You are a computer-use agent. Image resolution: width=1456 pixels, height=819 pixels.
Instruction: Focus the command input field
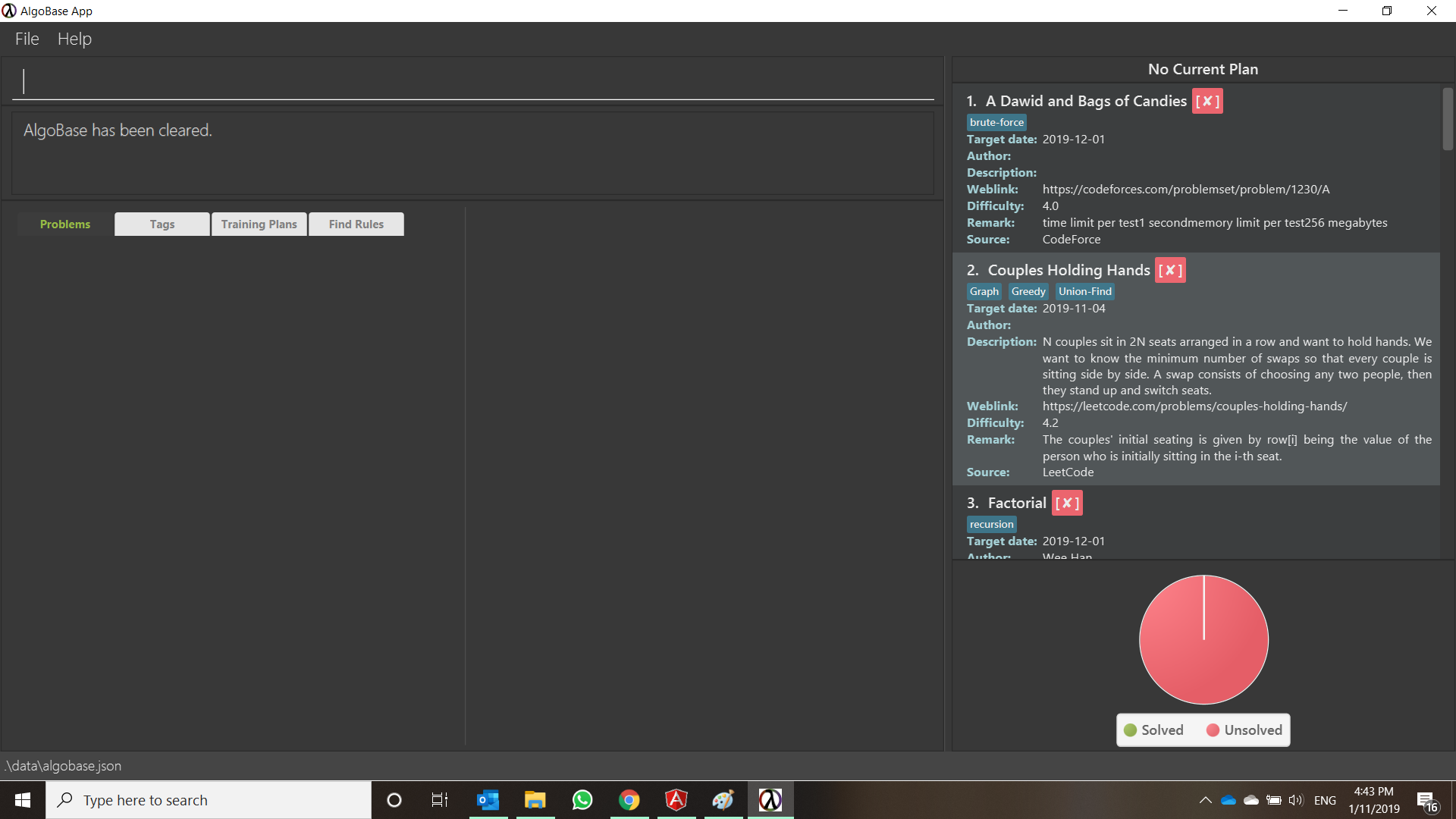[x=473, y=82]
